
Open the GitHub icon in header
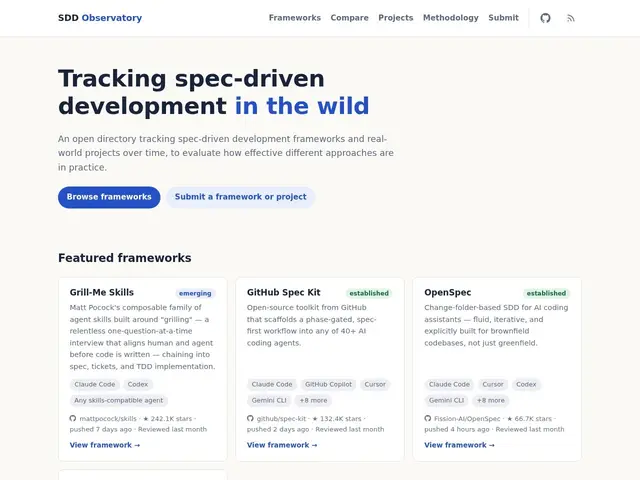[545, 18]
